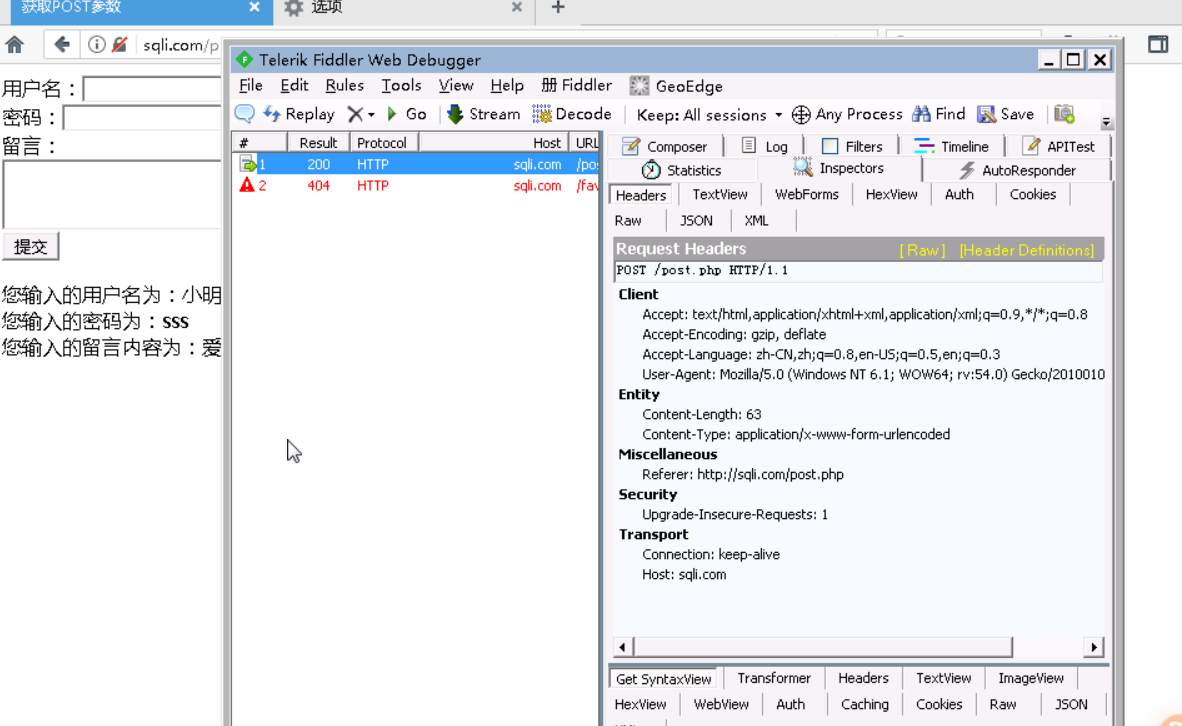Image resolution: width=1182 pixels, height=726 pixels.
Task: Click the [Raw] link in Request Headers
Action: coord(922,250)
